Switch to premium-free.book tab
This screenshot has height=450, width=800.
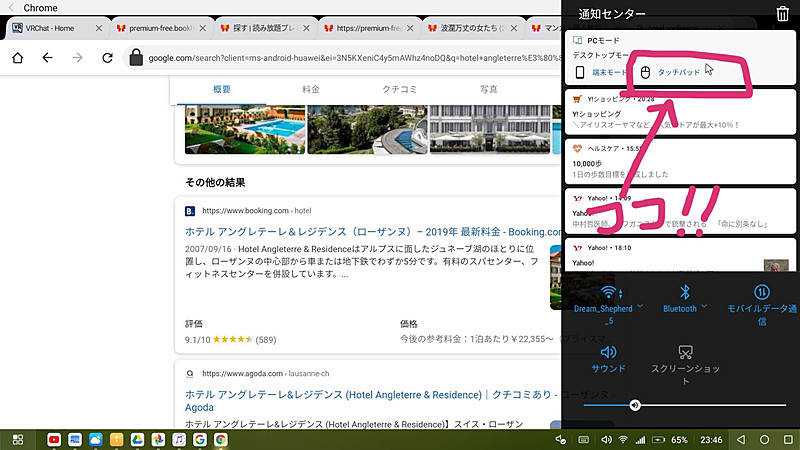pos(161,28)
